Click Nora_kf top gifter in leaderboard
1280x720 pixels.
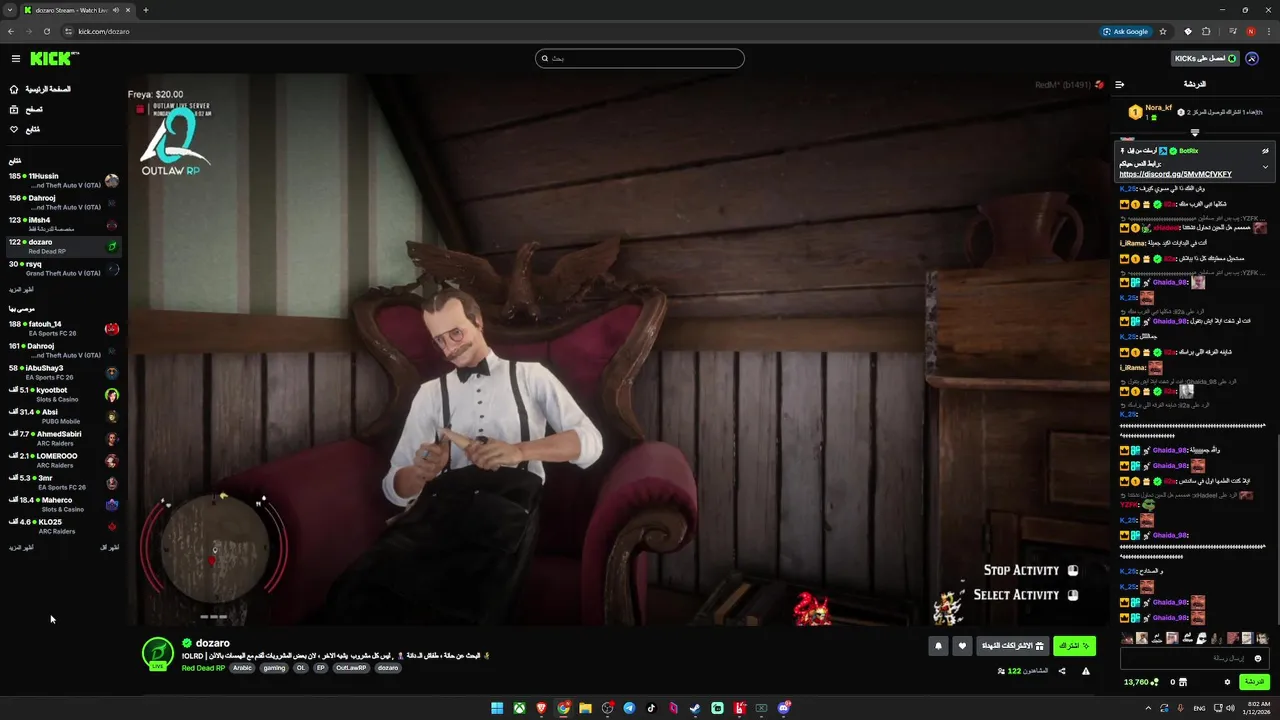pyautogui.click(x=1151, y=111)
